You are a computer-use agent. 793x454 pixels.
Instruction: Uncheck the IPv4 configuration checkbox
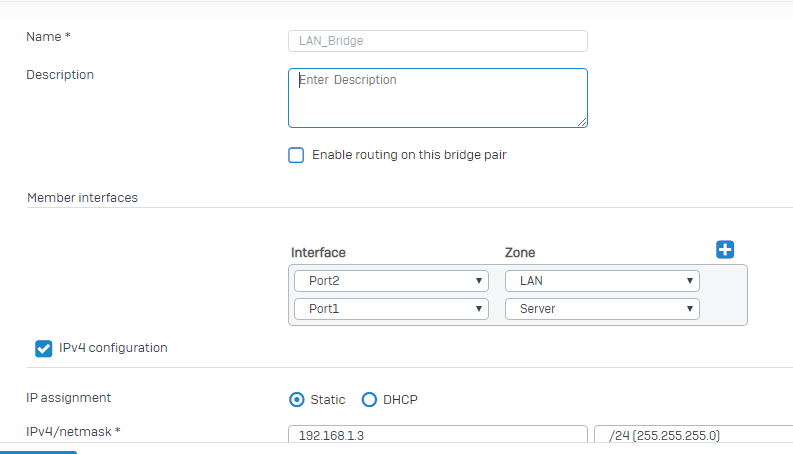point(44,348)
